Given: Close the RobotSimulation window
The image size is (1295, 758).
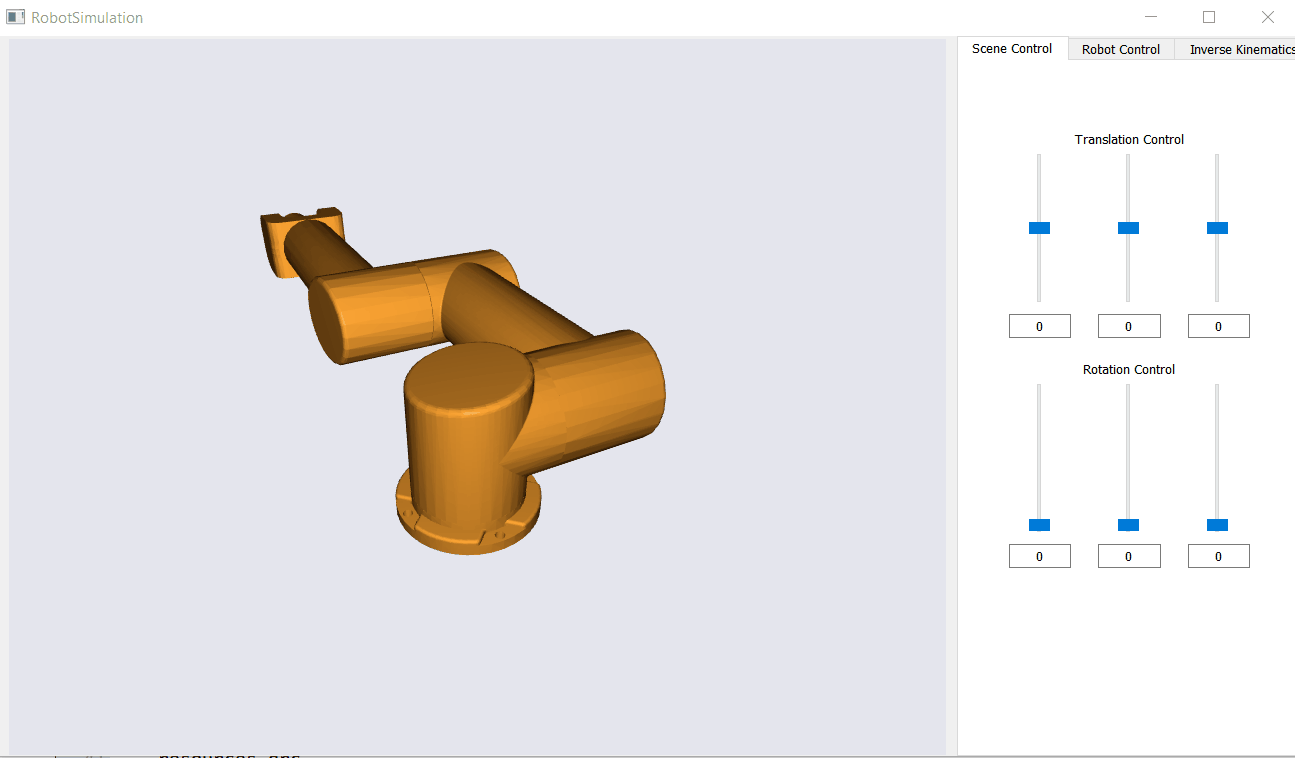Looking at the screenshot, I should 1267,17.
